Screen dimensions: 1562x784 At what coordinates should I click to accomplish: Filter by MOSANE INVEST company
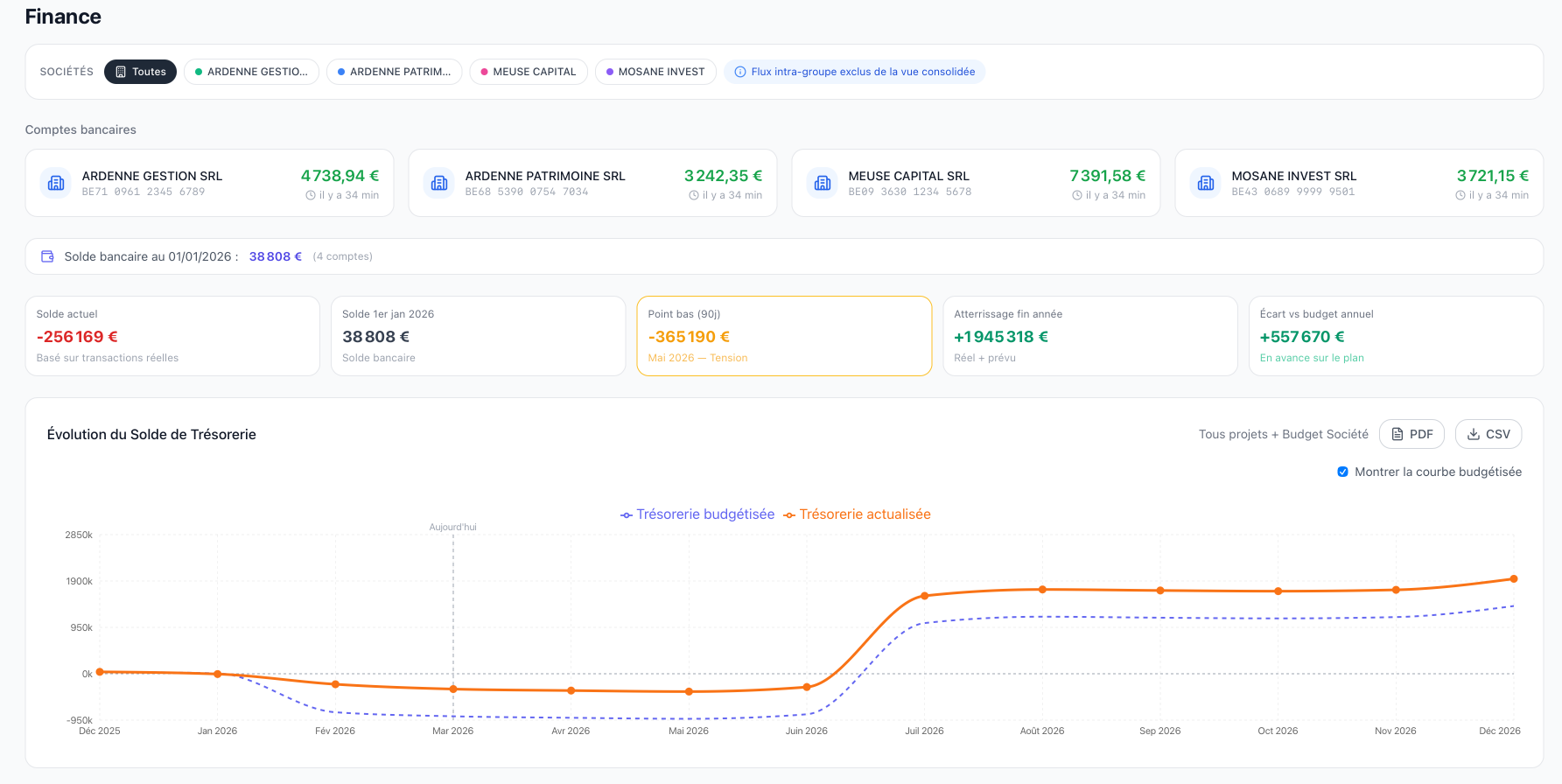[x=655, y=72]
